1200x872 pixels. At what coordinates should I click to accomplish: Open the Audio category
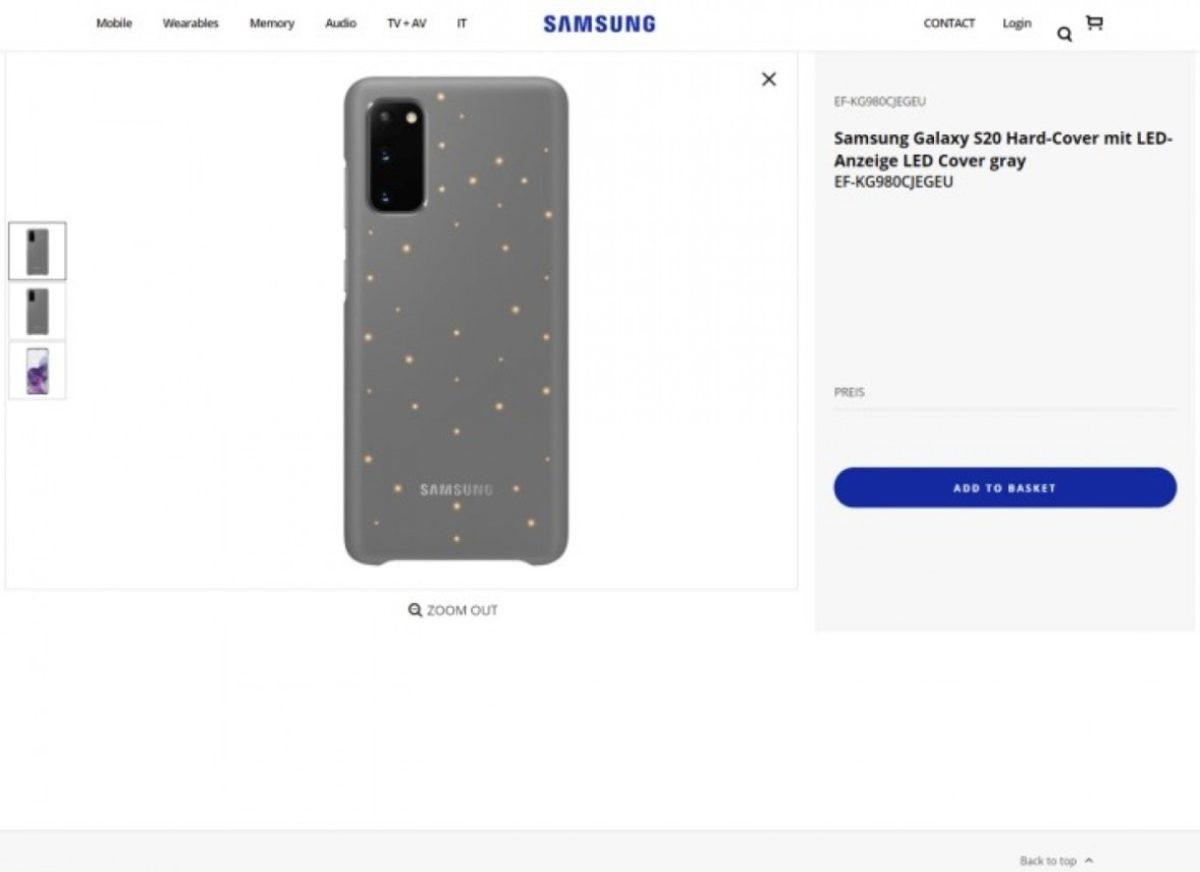click(x=340, y=23)
